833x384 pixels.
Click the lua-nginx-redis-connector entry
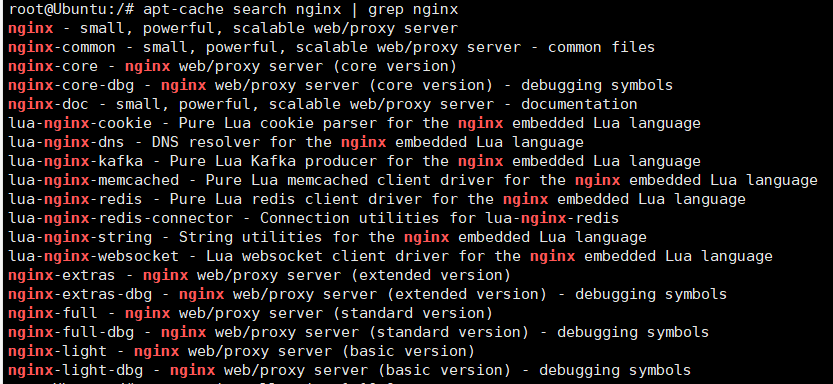click(313, 218)
